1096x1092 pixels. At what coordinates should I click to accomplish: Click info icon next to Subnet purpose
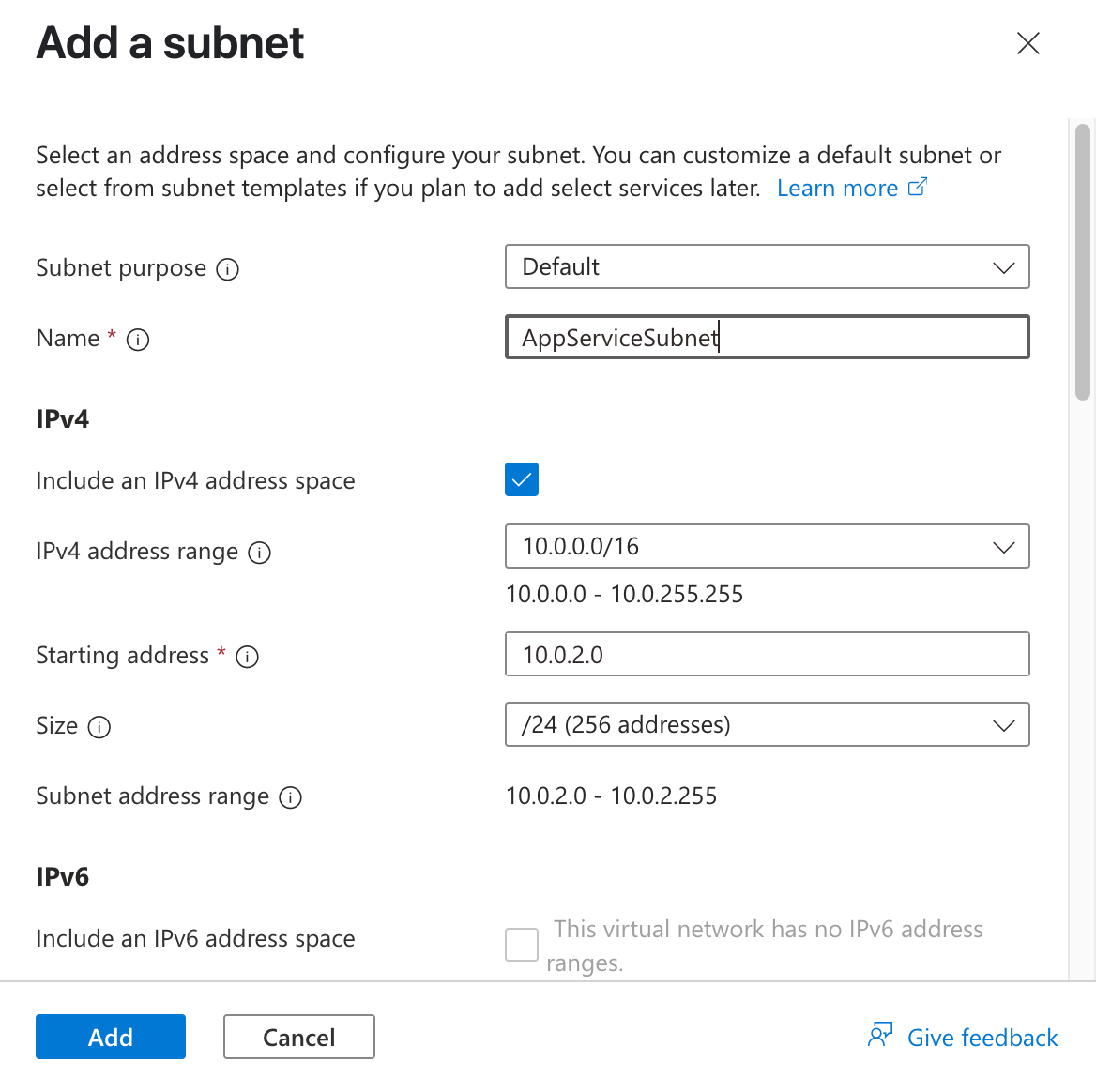pos(227,269)
